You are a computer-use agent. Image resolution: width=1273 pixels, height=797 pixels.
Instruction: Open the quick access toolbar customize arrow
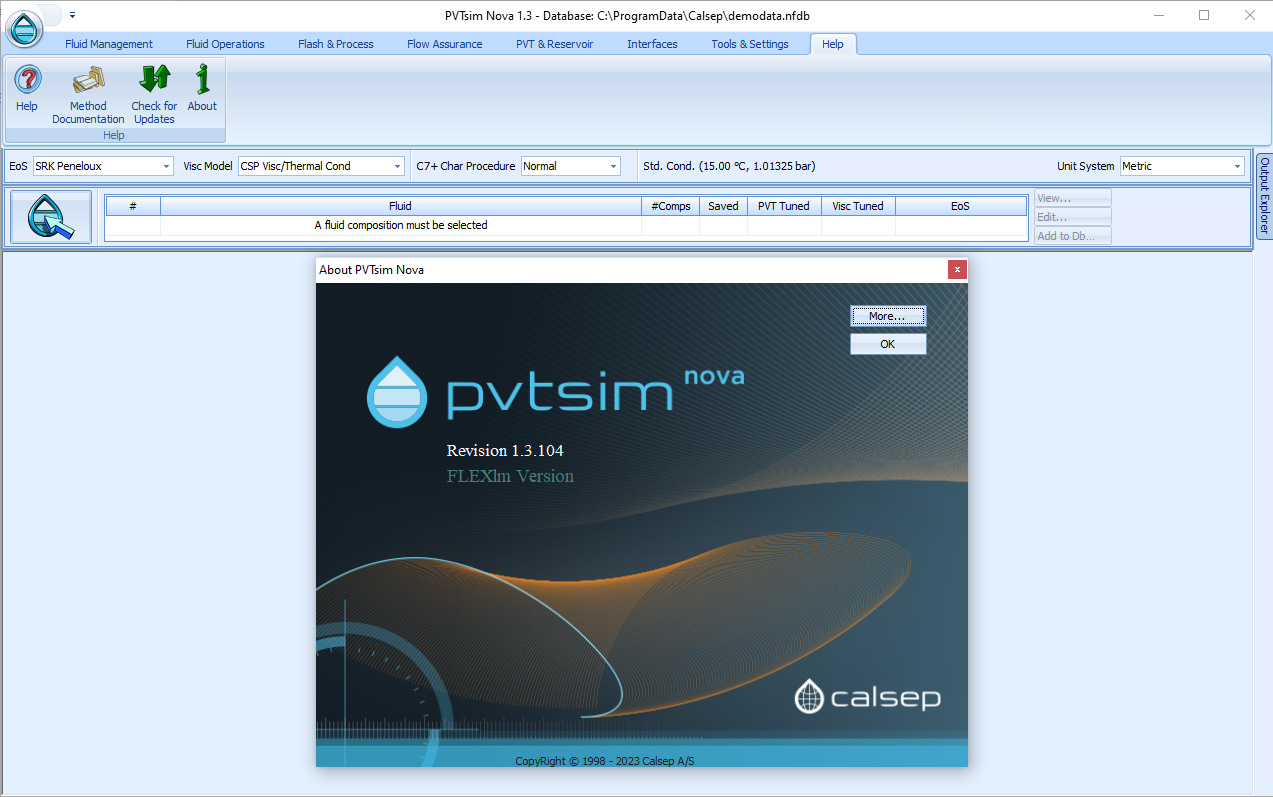coord(72,15)
